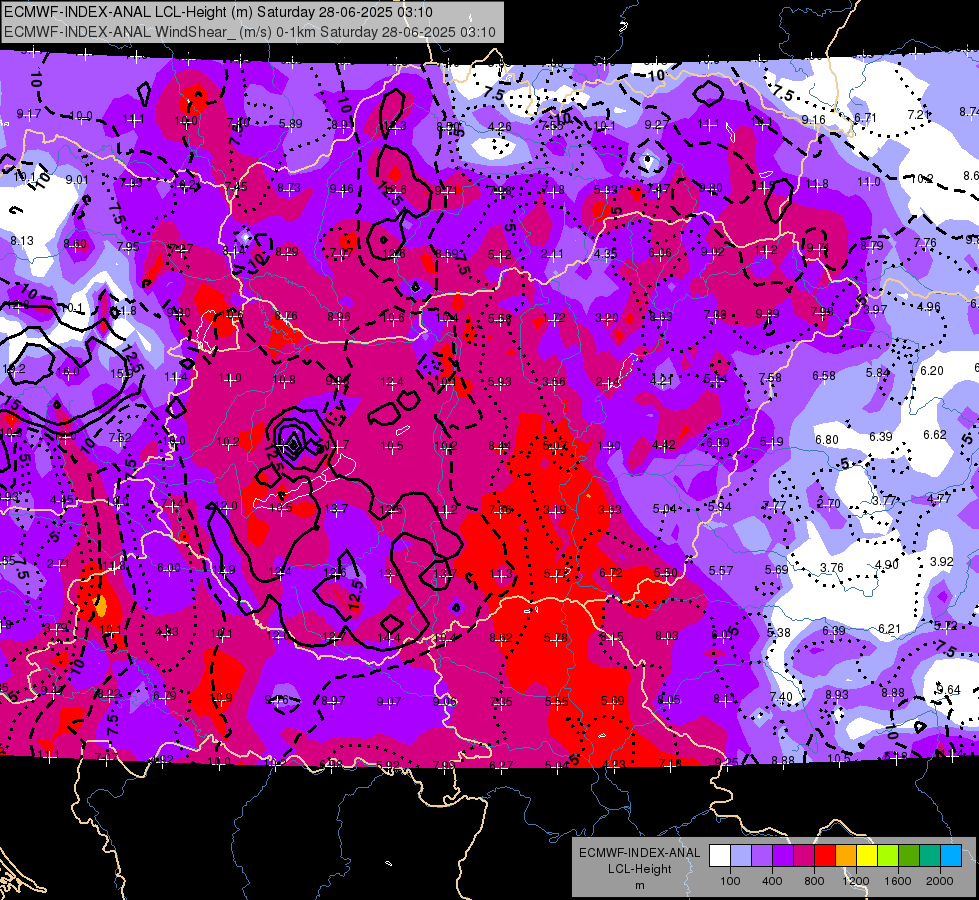Click the wind shear value 6.71
Image resolution: width=979 pixels, height=900 pixels.
coord(865,117)
